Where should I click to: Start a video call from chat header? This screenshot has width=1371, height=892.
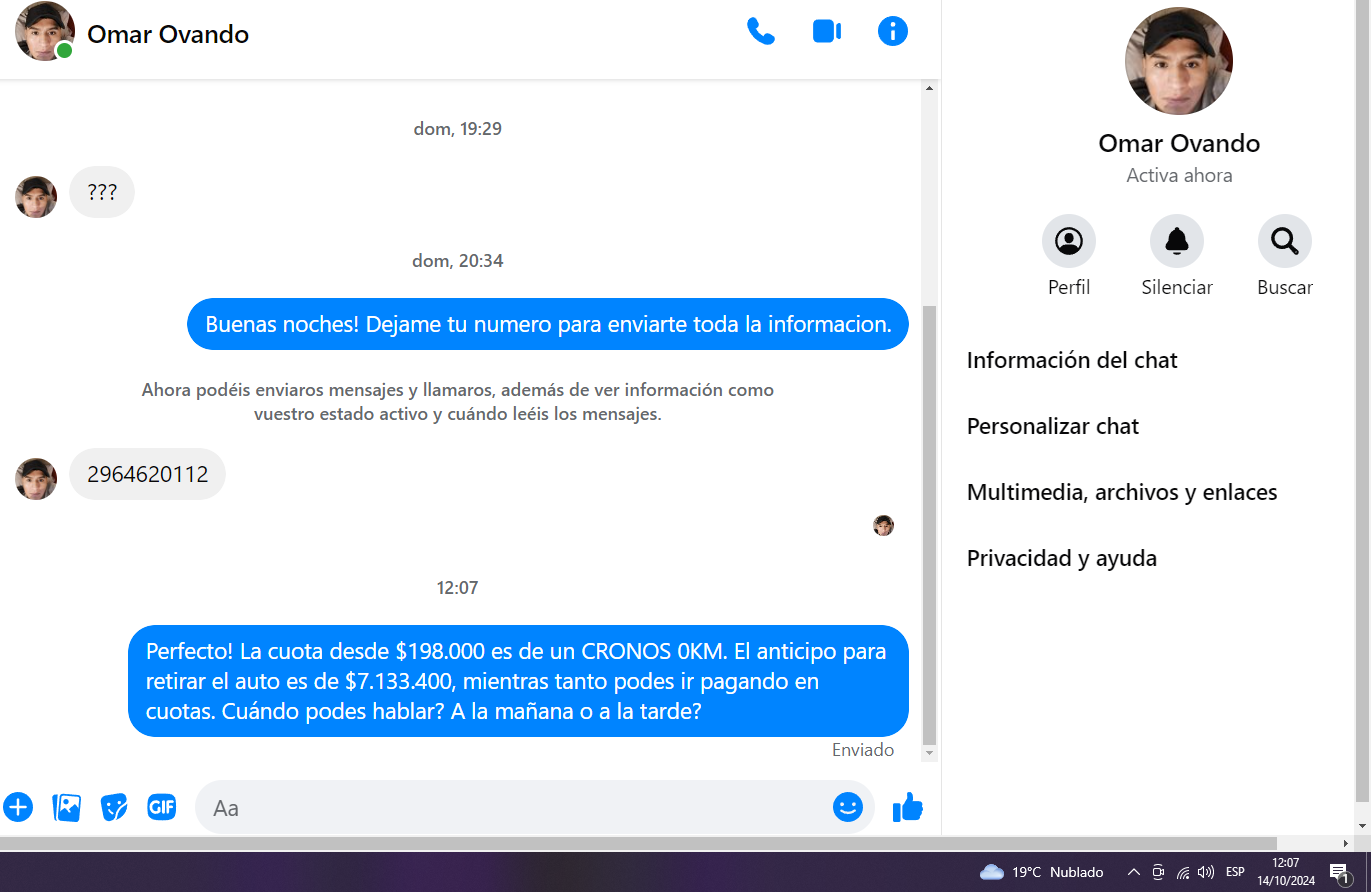tap(826, 32)
